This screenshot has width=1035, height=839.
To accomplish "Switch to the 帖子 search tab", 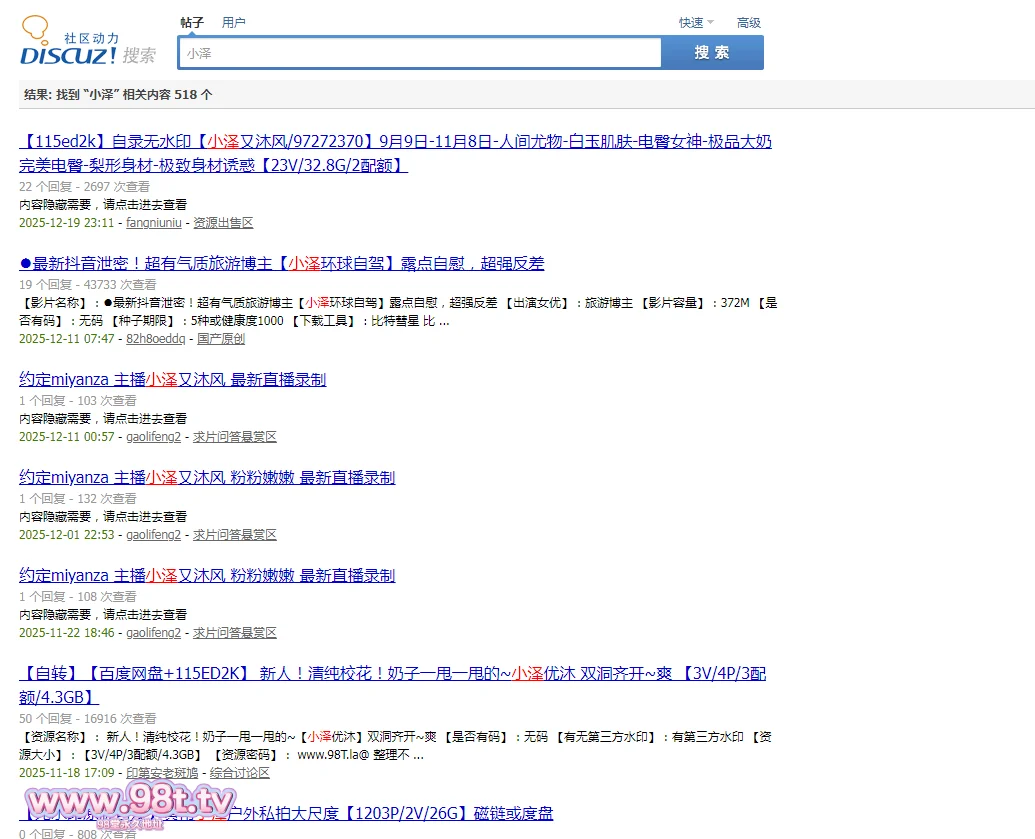I will point(192,22).
